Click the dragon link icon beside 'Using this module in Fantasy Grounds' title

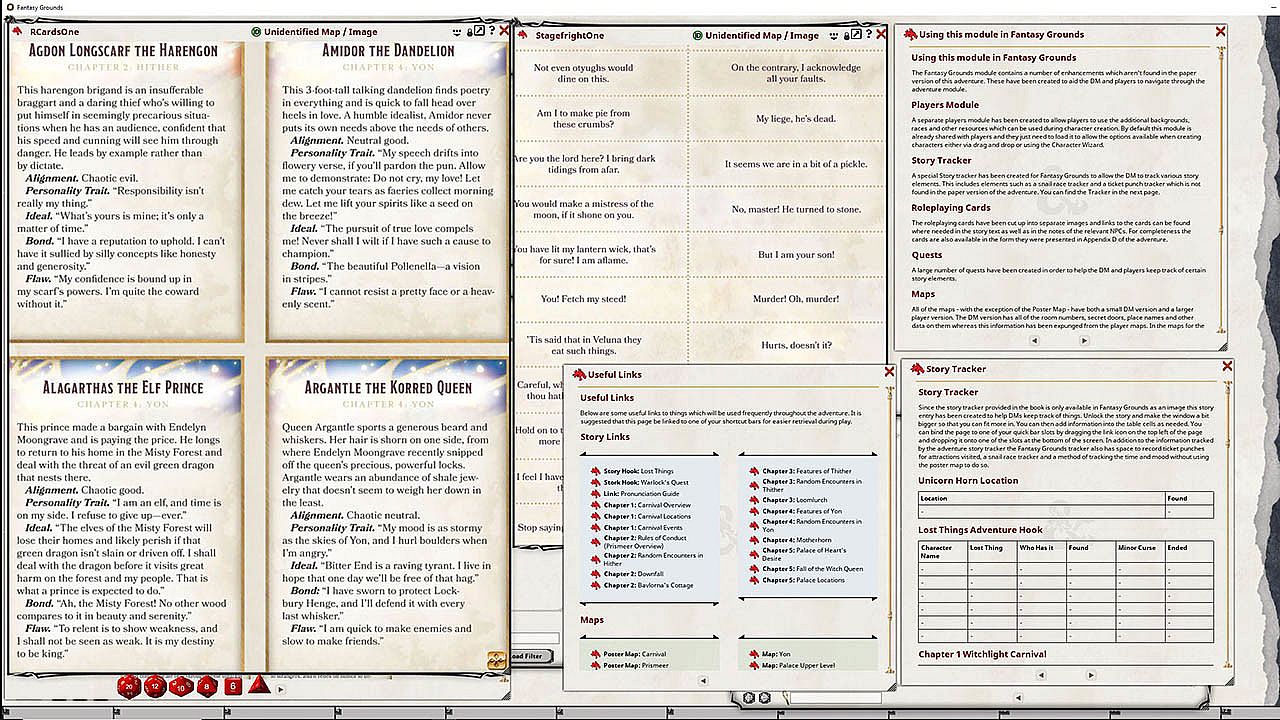[910, 34]
